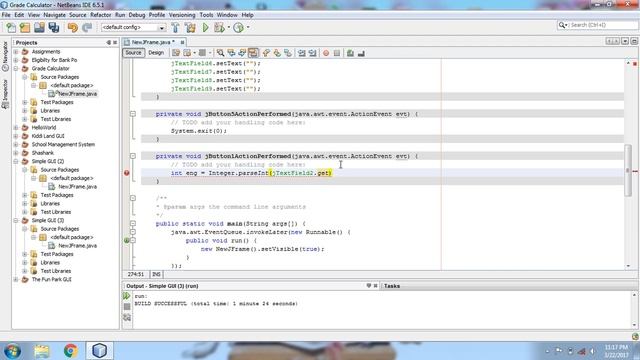The height and width of the screenshot is (360, 640).
Task: Click the Profile Main Project icon
Action: 239,27
